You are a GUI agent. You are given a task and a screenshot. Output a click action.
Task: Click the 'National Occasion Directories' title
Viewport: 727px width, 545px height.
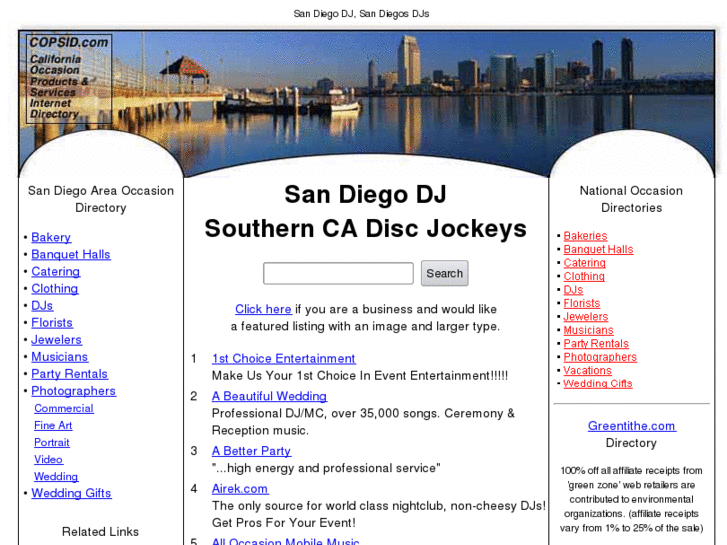coord(631,199)
